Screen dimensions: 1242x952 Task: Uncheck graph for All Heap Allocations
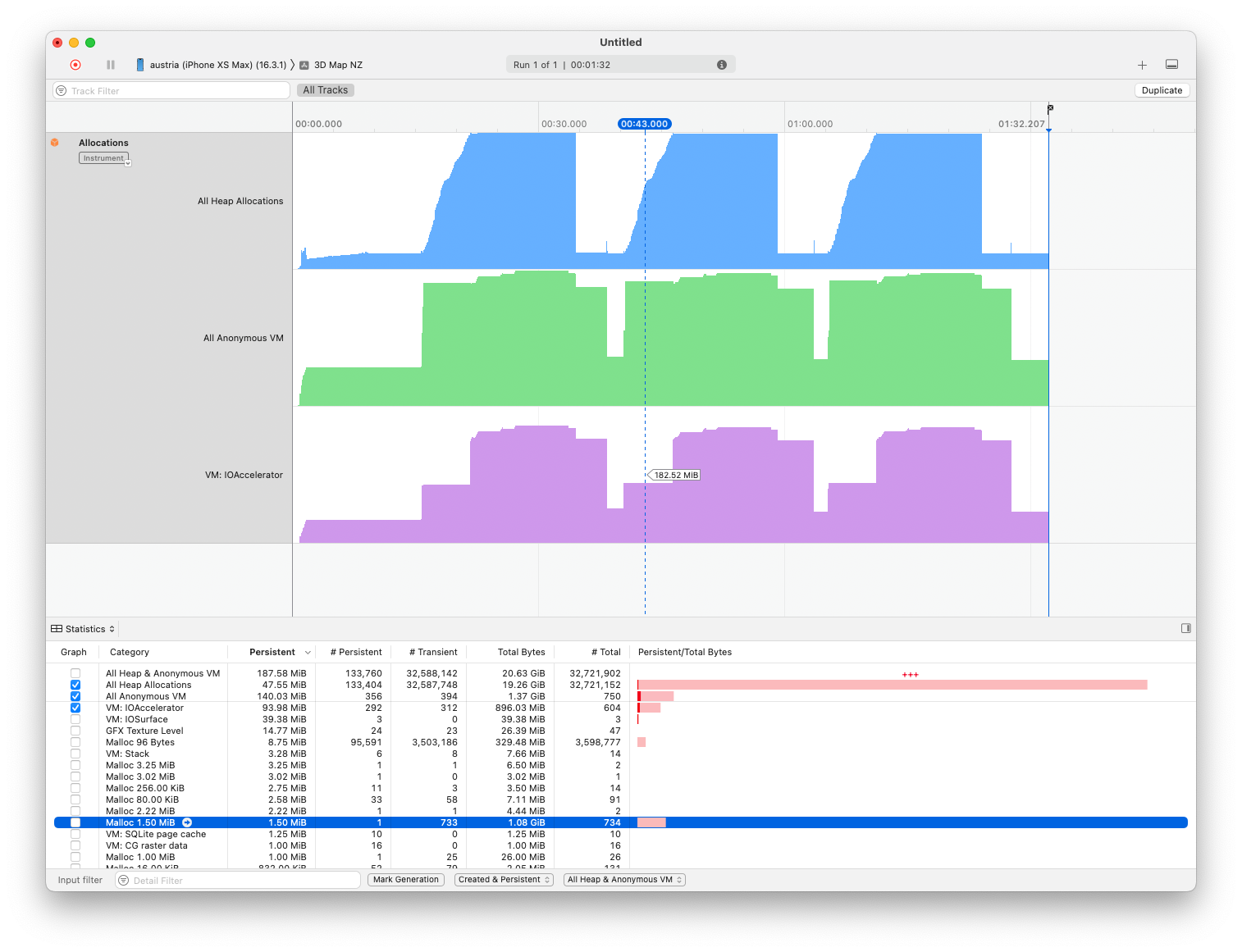(x=75, y=685)
